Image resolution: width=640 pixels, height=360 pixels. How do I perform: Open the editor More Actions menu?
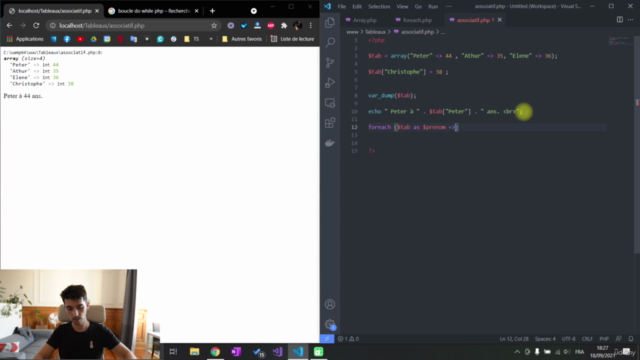click(x=631, y=20)
